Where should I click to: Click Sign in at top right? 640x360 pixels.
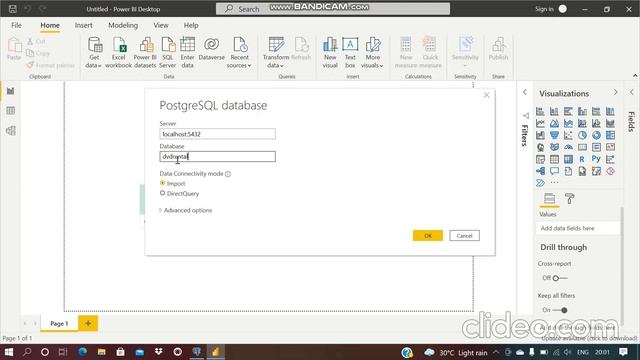click(x=544, y=9)
